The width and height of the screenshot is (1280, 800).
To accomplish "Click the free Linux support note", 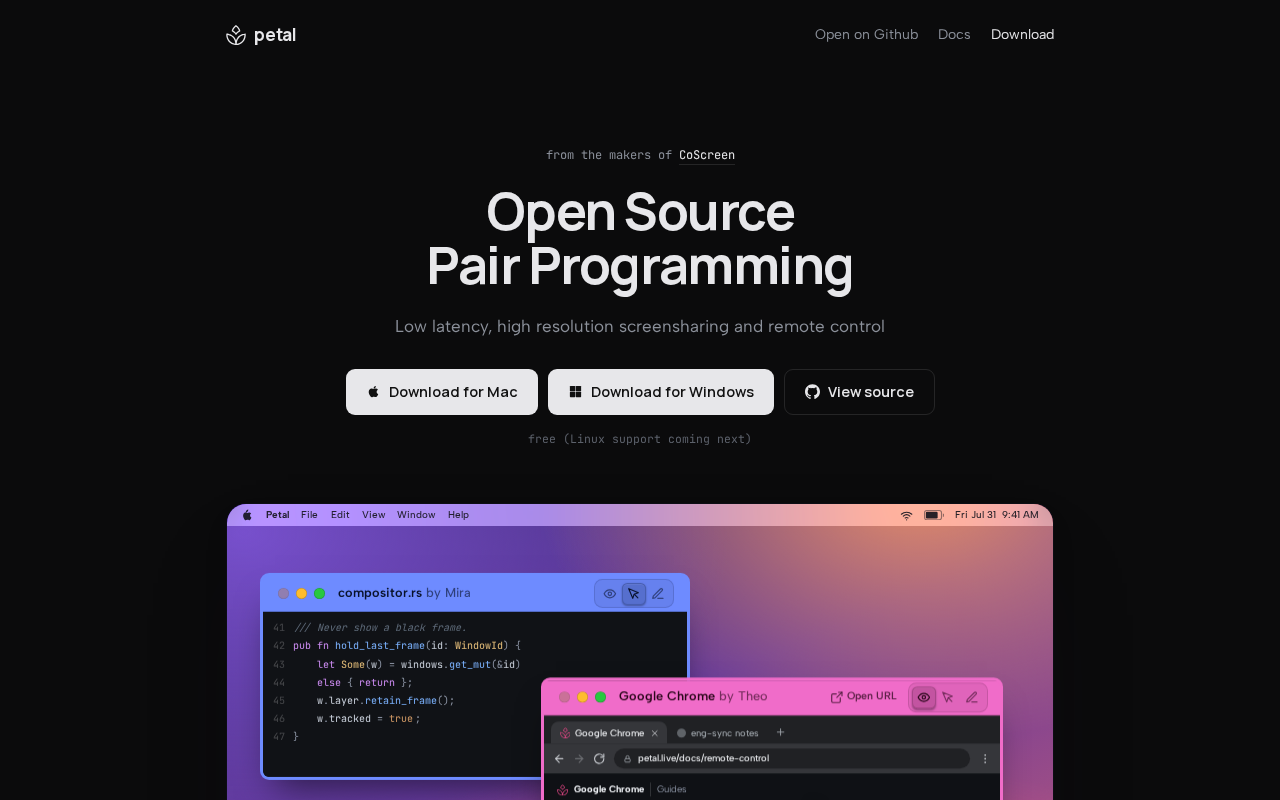I will click(640, 439).
